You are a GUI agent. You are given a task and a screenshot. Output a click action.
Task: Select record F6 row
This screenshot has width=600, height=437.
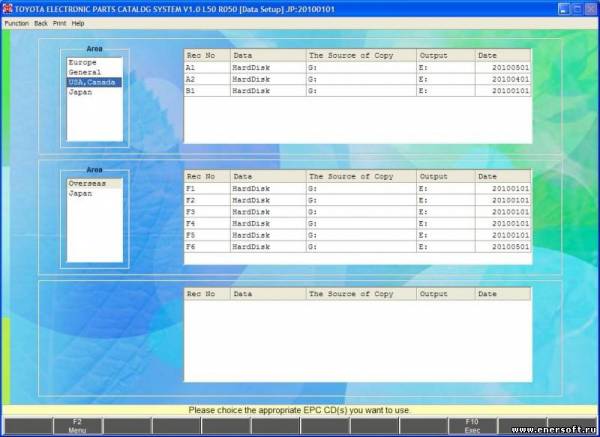(x=358, y=247)
